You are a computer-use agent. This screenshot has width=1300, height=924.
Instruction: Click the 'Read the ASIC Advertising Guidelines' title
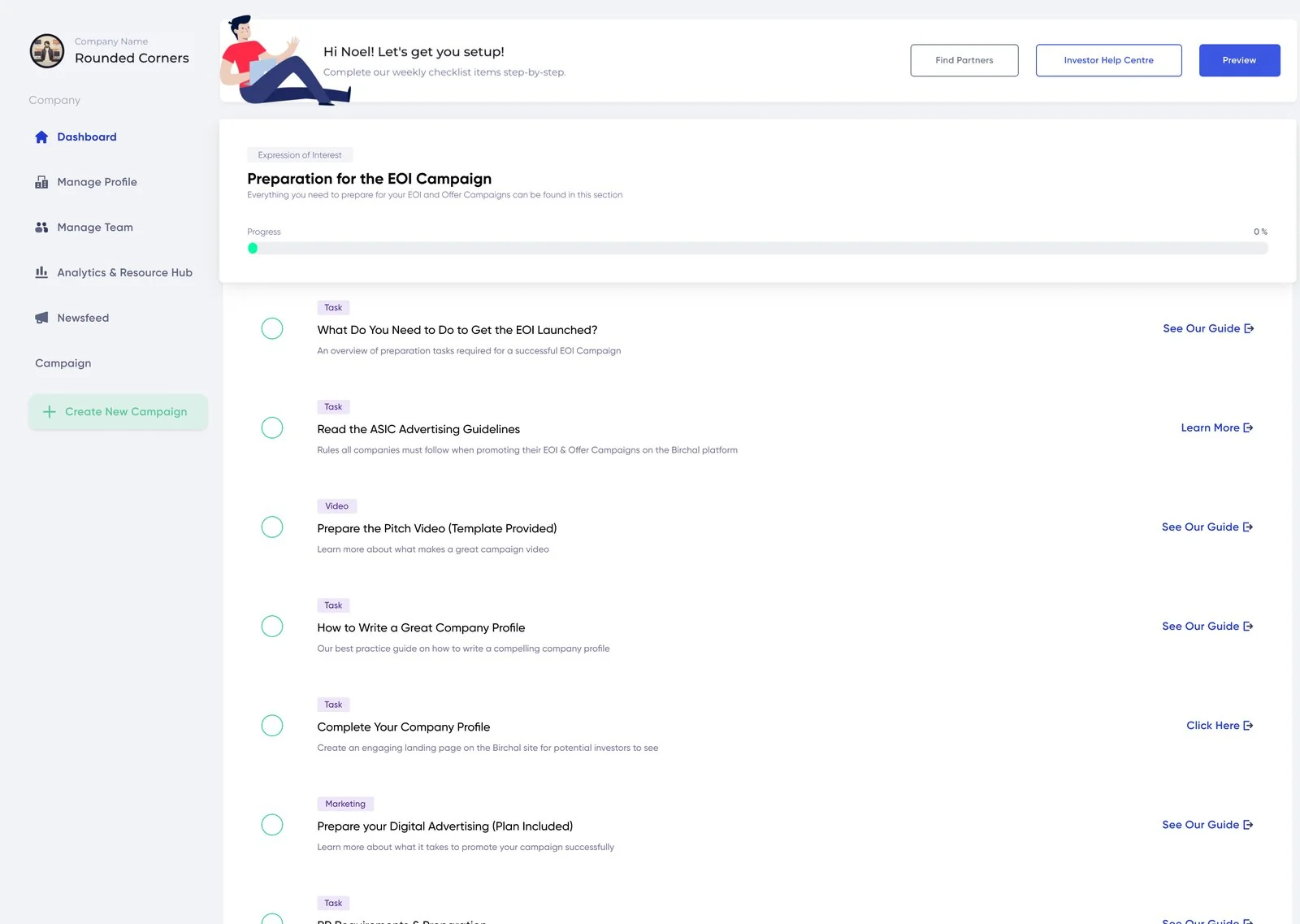pos(418,429)
